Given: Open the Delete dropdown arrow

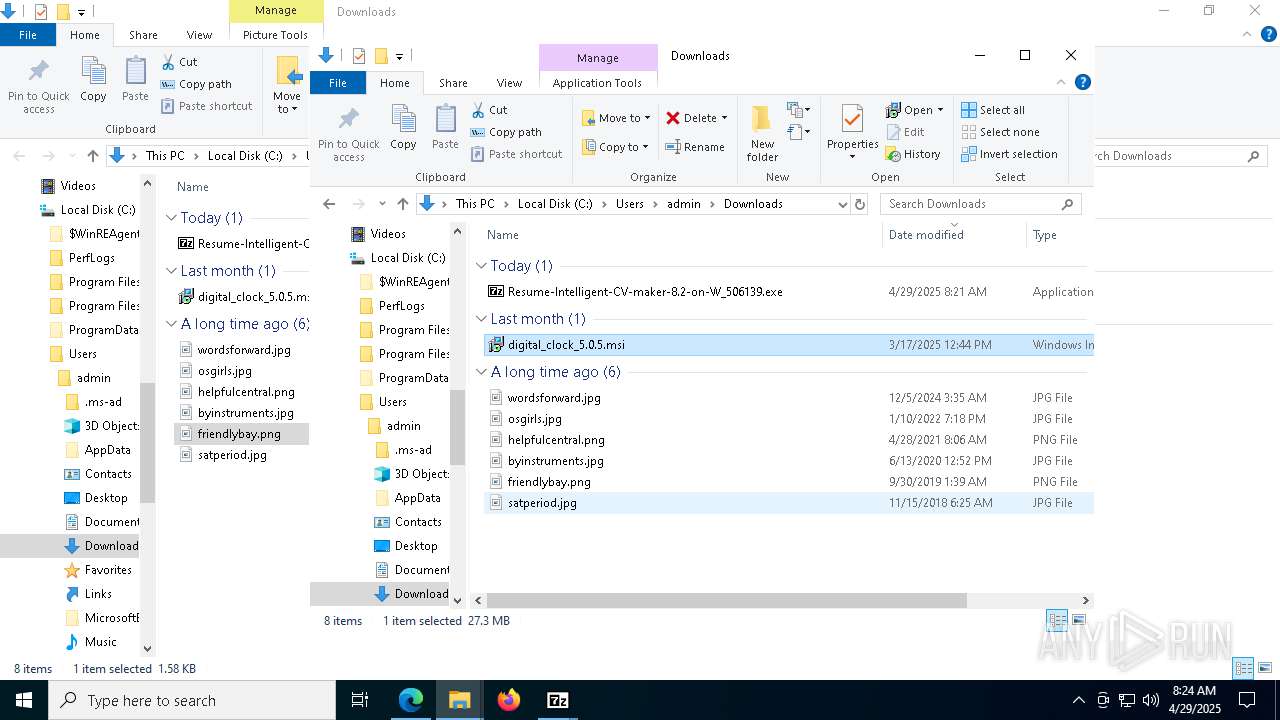Looking at the screenshot, I should 724,118.
